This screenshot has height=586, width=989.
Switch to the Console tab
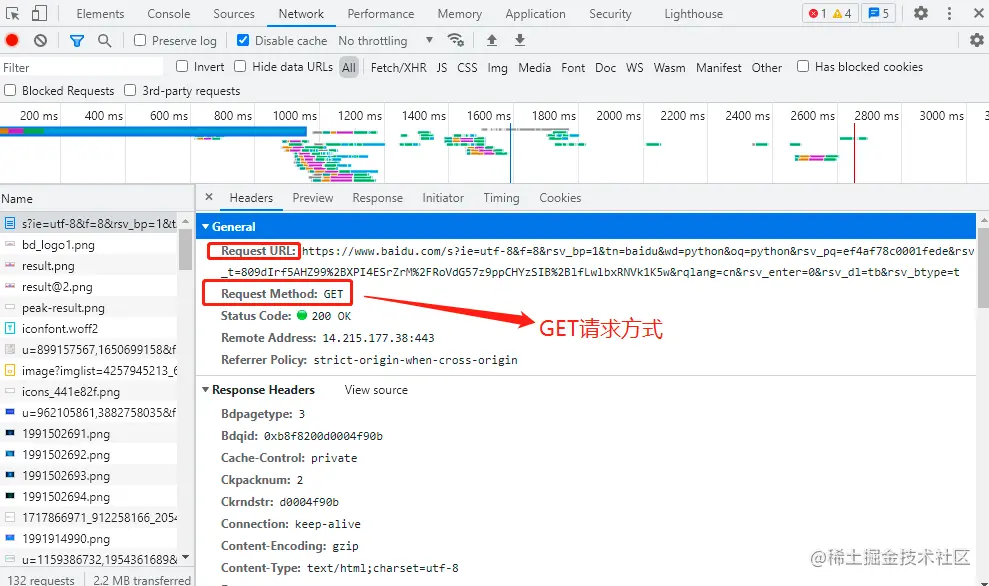[168, 13]
